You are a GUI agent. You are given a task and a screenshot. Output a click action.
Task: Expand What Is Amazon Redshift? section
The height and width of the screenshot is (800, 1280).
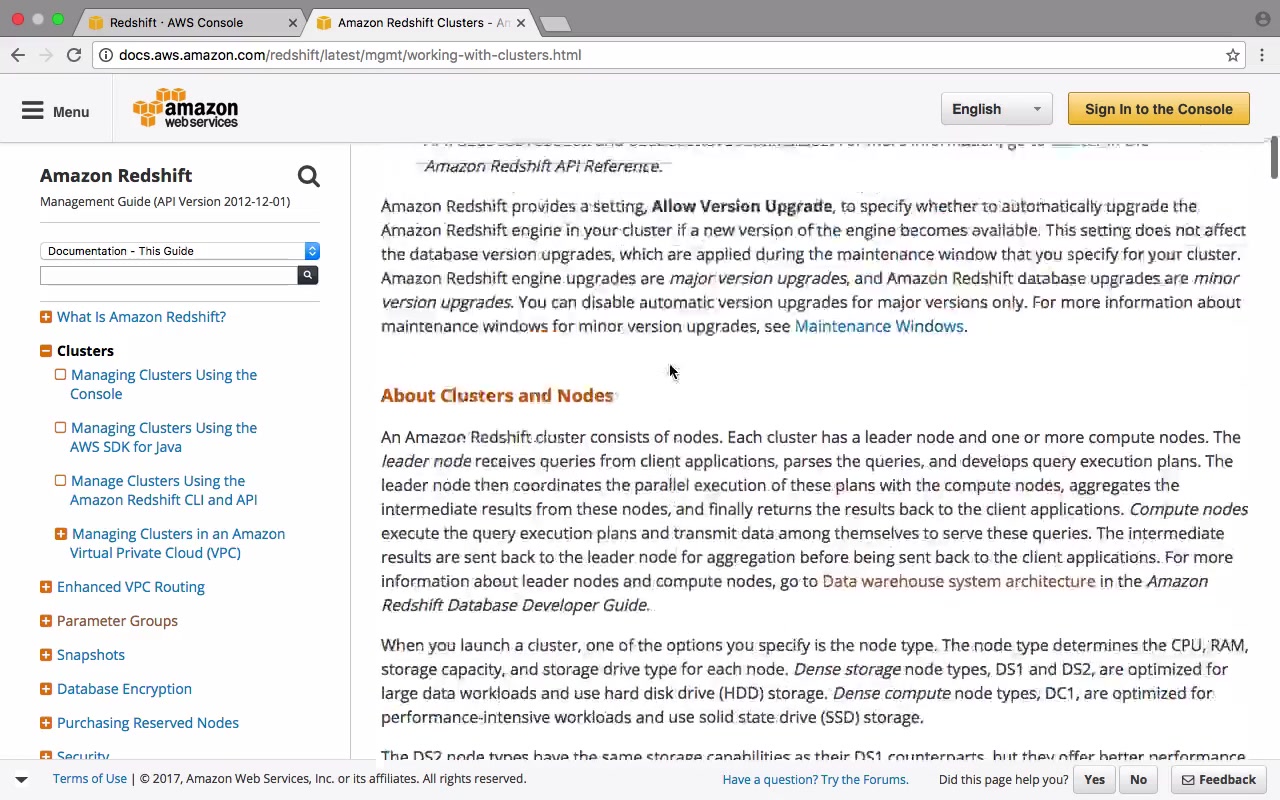click(x=46, y=317)
